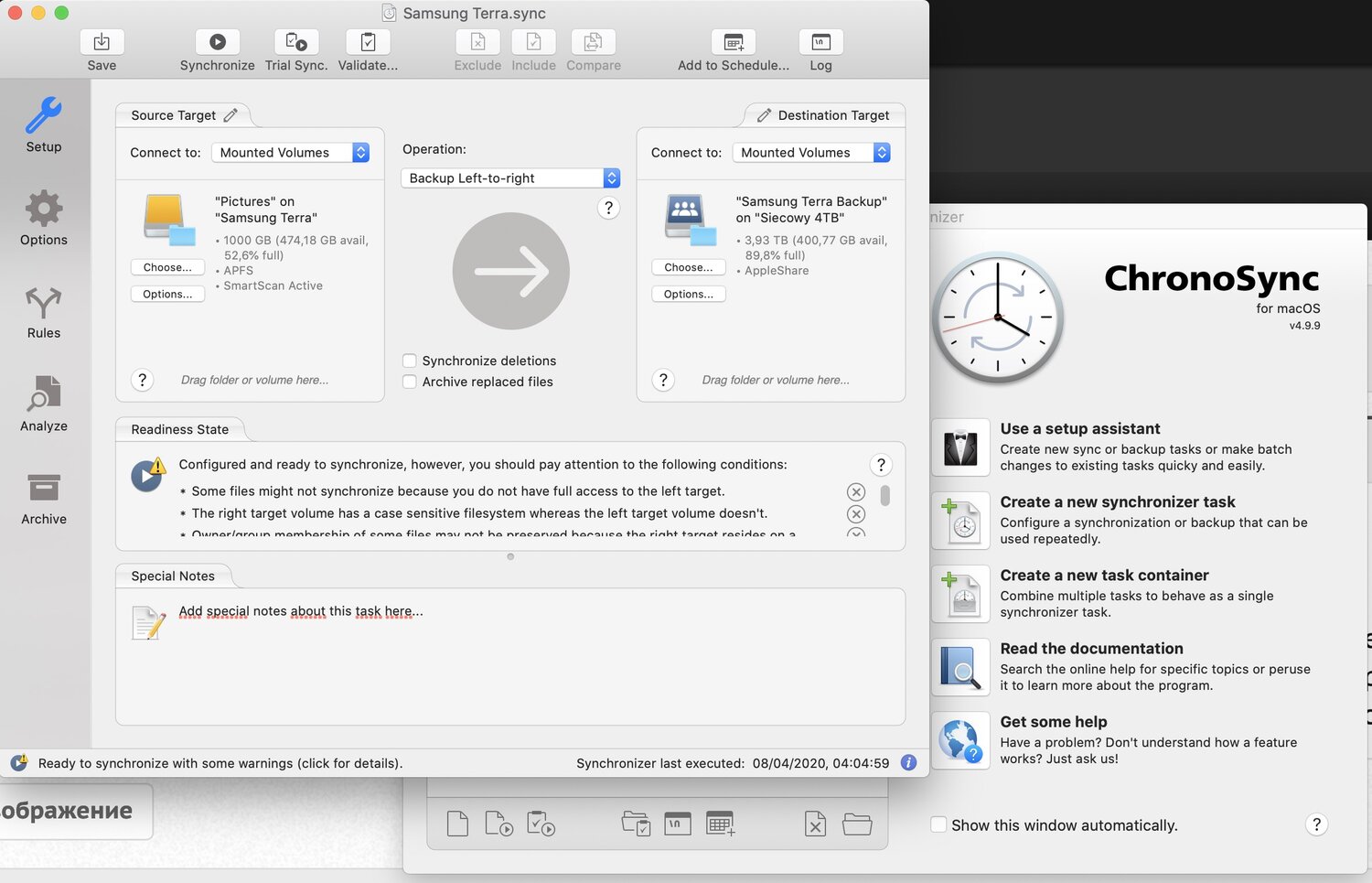Edit Destination Target name with pencil icon

coord(765,115)
